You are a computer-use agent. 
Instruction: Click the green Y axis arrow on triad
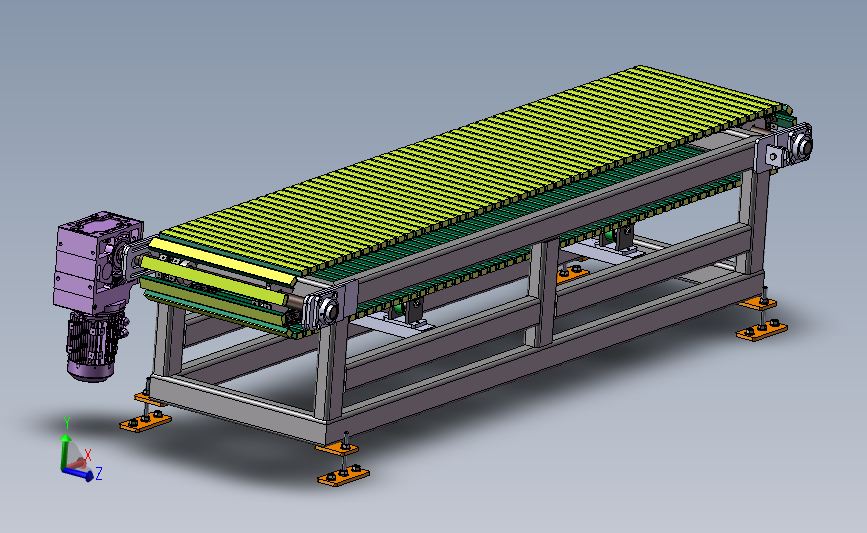tap(65, 451)
